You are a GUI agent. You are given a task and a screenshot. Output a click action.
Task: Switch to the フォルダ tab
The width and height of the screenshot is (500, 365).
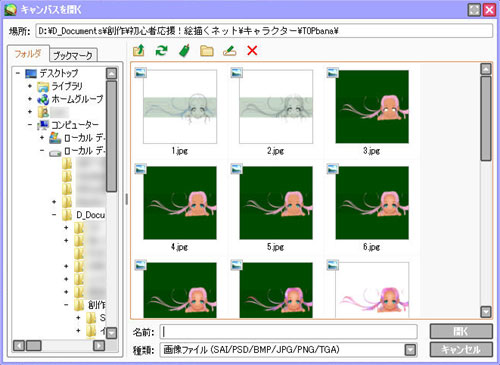tap(28, 54)
